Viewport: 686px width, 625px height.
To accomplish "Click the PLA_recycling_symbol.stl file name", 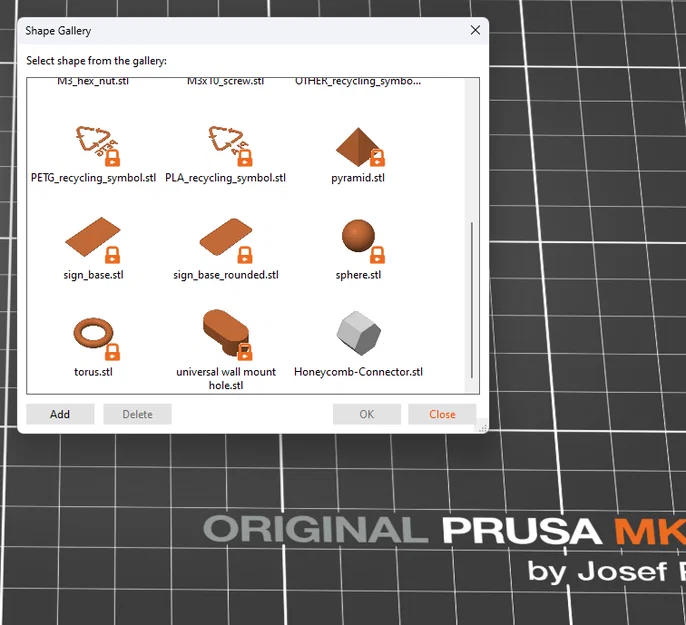I will point(225,178).
